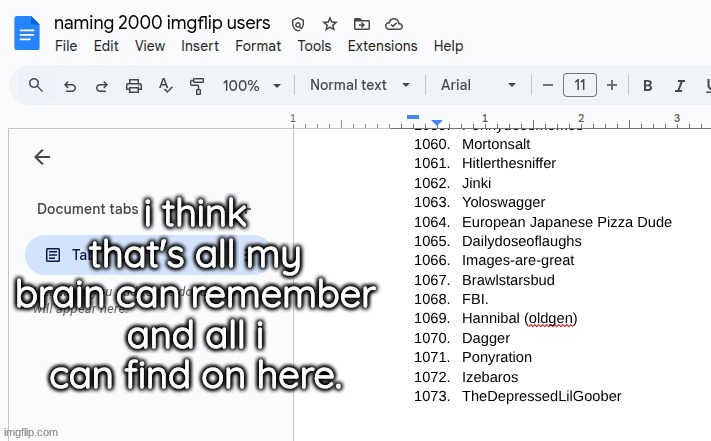Click list entry 'Izebaros'
The height and width of the screenshot is (441, 711).
(490, 377)
